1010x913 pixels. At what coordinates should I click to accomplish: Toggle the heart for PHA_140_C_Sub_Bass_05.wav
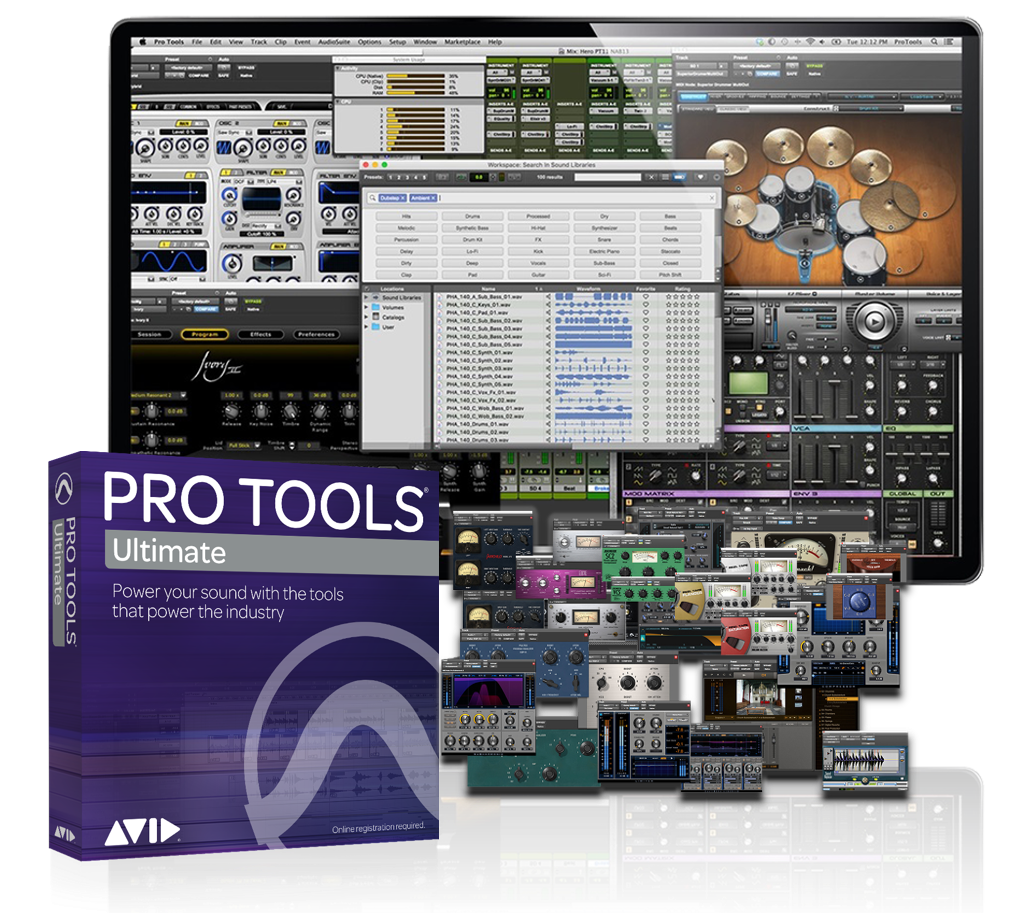click(x=646, y=345)
